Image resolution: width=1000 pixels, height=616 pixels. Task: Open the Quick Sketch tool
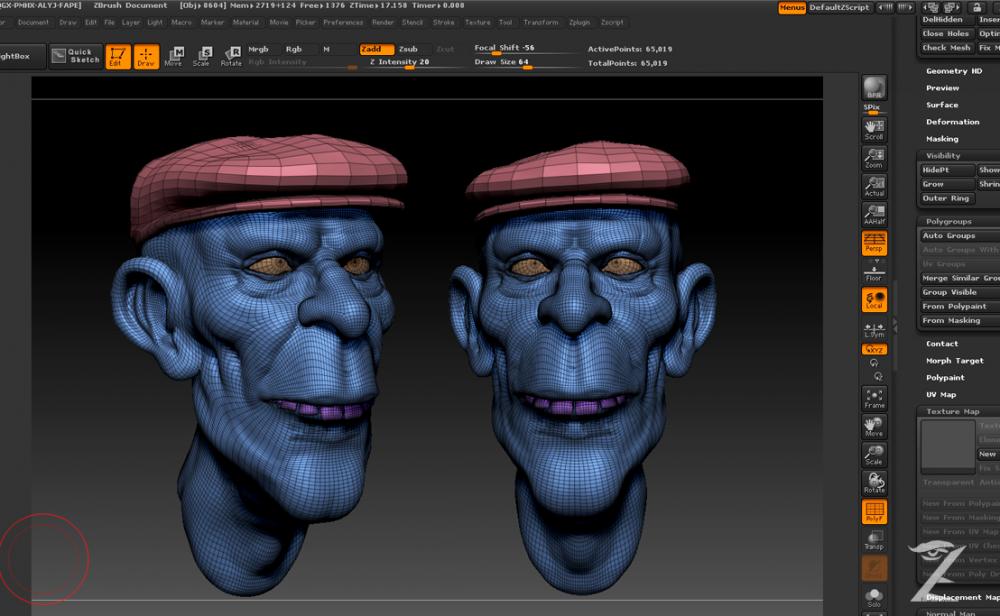[76, 56]
